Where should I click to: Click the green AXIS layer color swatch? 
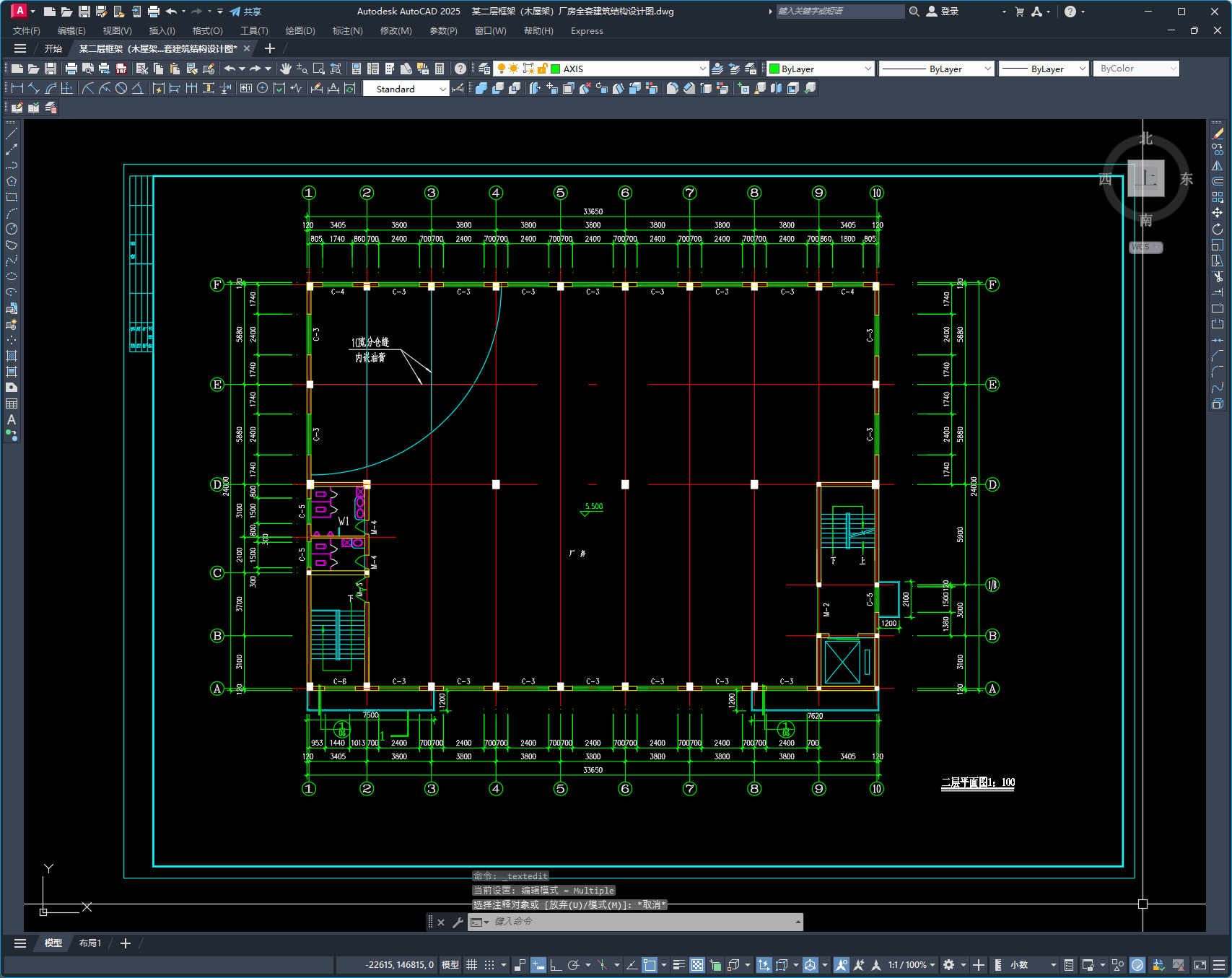click(x=555, y=69)
